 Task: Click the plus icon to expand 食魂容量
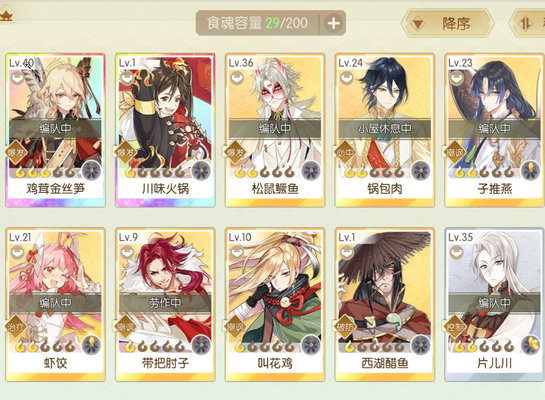[x=333, y=23]
